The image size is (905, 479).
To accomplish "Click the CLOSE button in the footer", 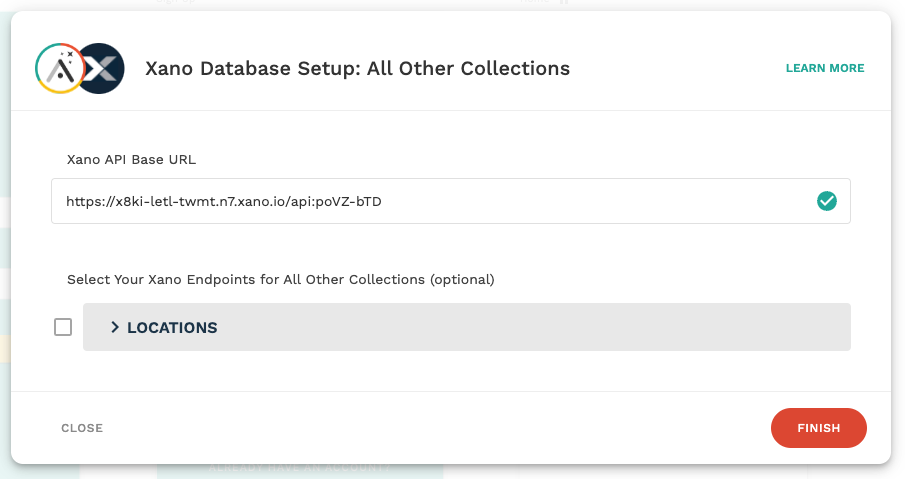I will coord(82,428).
